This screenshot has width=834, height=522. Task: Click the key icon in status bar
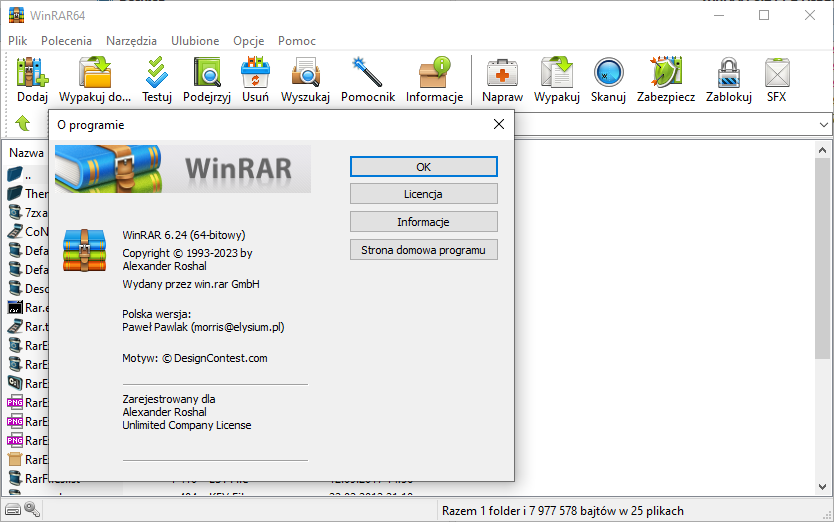(x=32, y=509)
